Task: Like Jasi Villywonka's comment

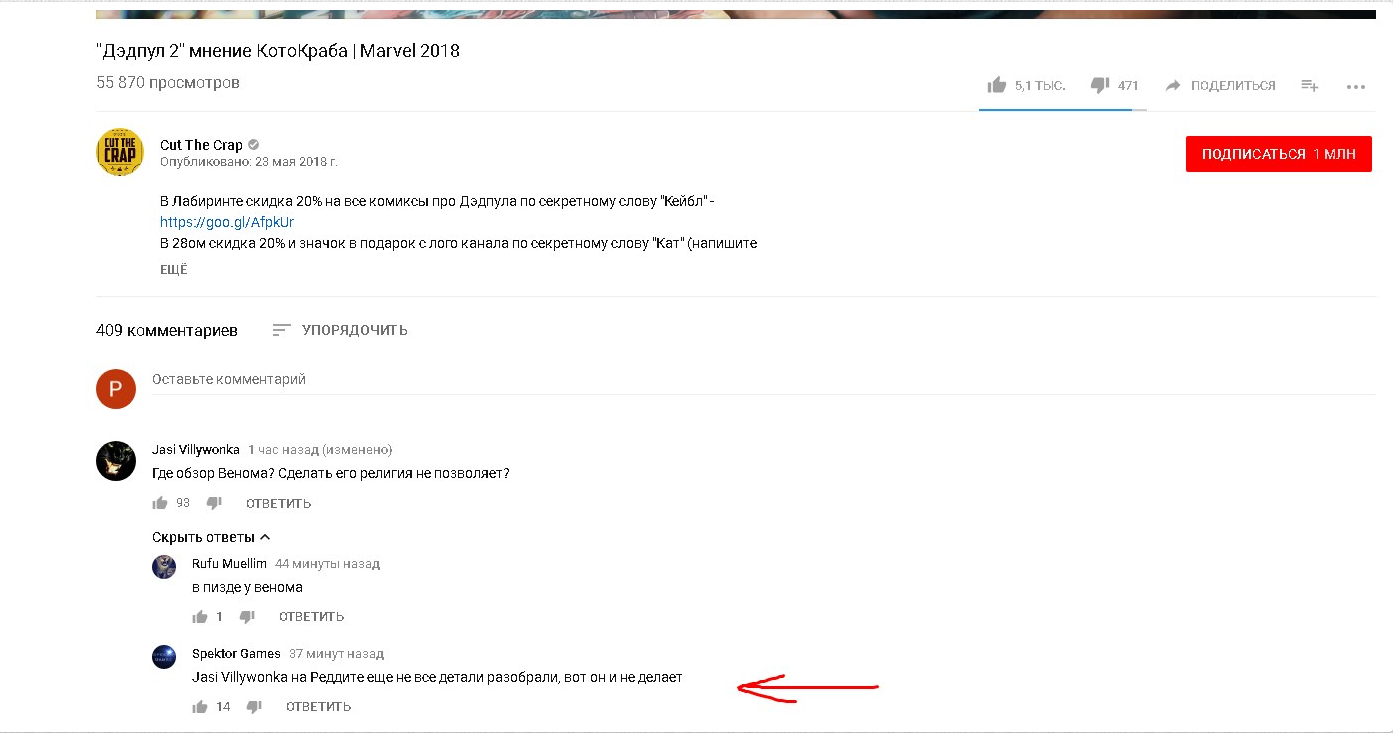Action: [x=160, y=503]
